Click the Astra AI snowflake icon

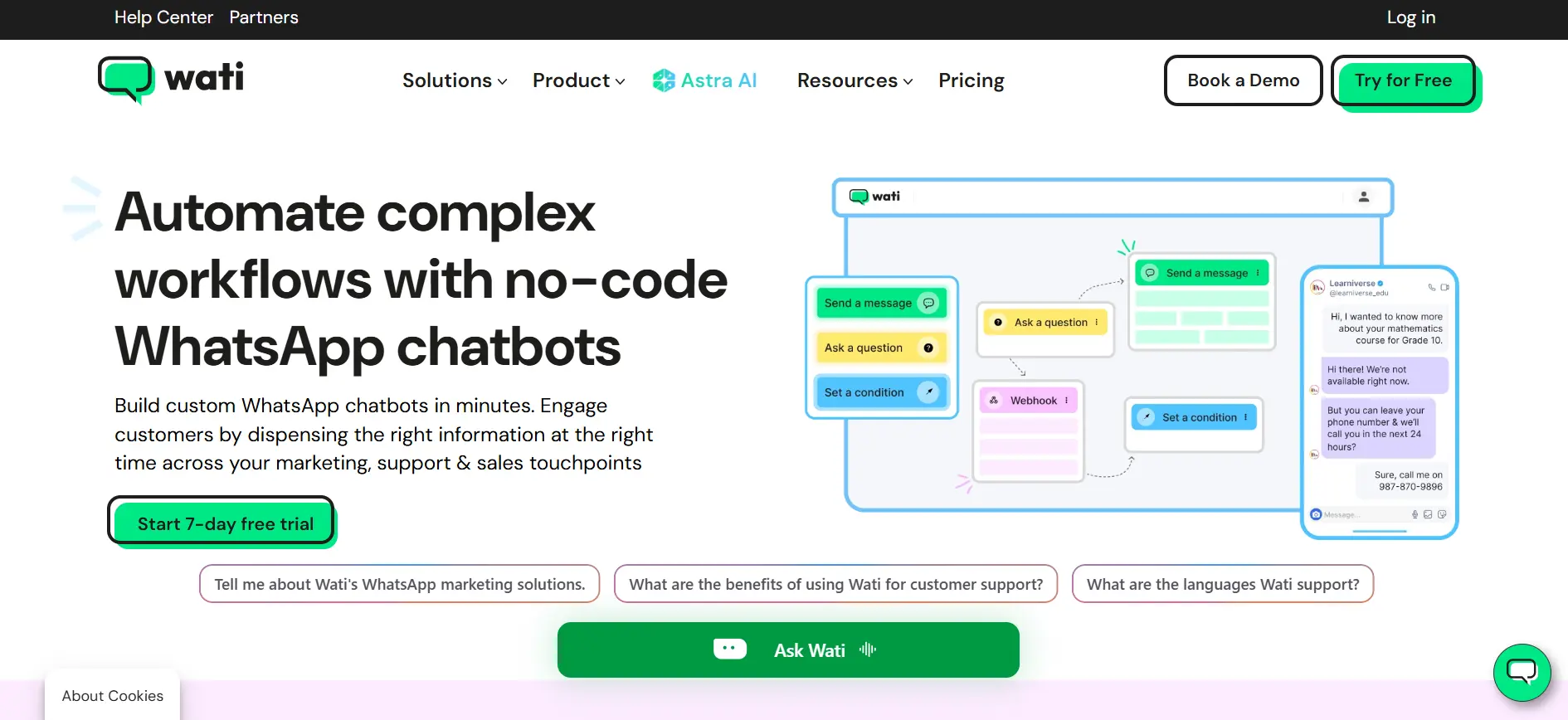click(x=664, y=80)
